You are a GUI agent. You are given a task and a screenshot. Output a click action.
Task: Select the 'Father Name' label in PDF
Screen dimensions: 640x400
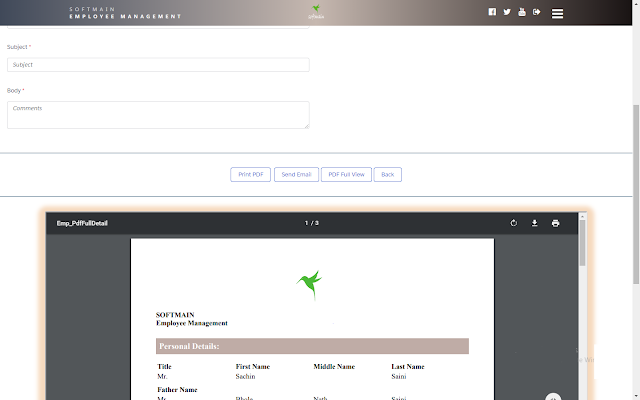point(177,390)
